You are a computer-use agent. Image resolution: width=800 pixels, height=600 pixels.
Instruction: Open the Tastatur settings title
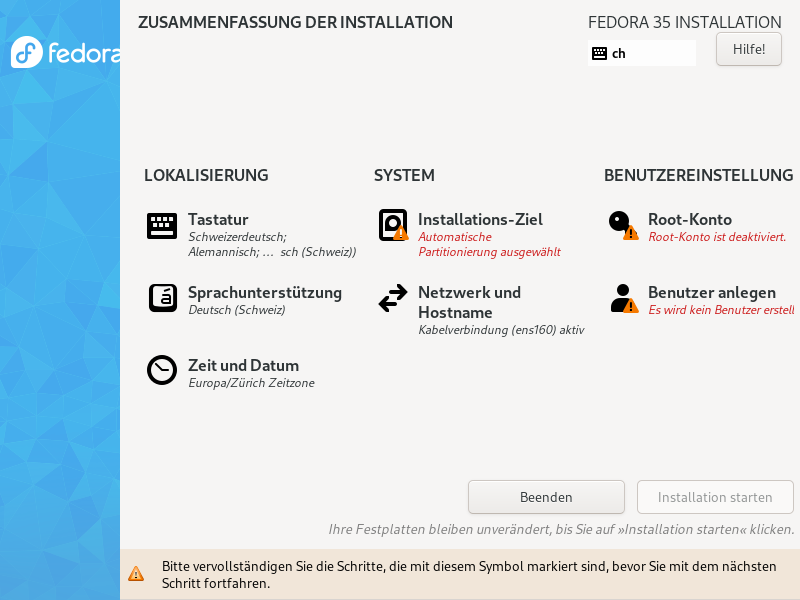point(218,219)
